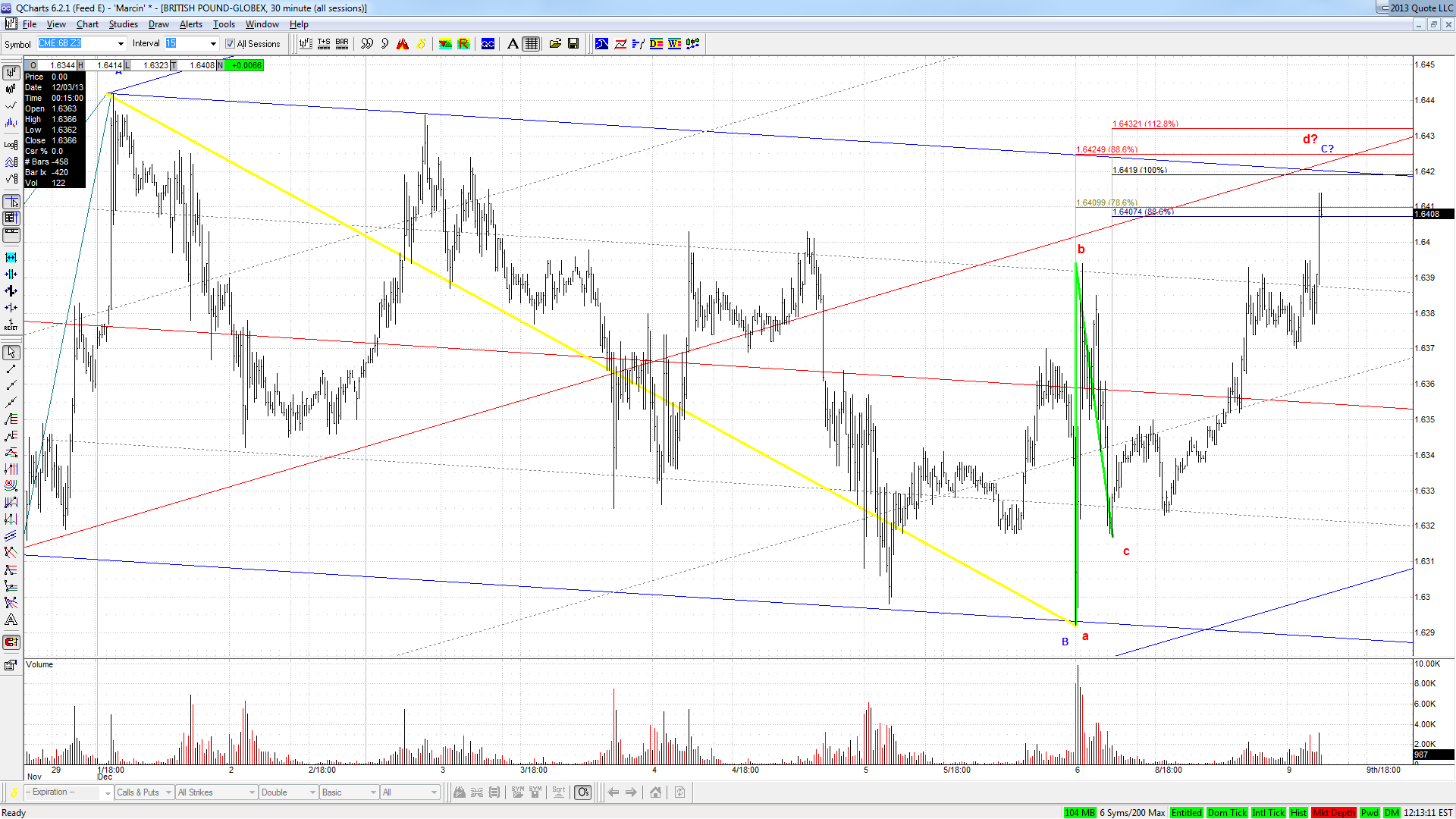Click the Dom Tick status indicator
Image resolution: width=1456 pixels, height=819 pixels.
pos(1227,813)
